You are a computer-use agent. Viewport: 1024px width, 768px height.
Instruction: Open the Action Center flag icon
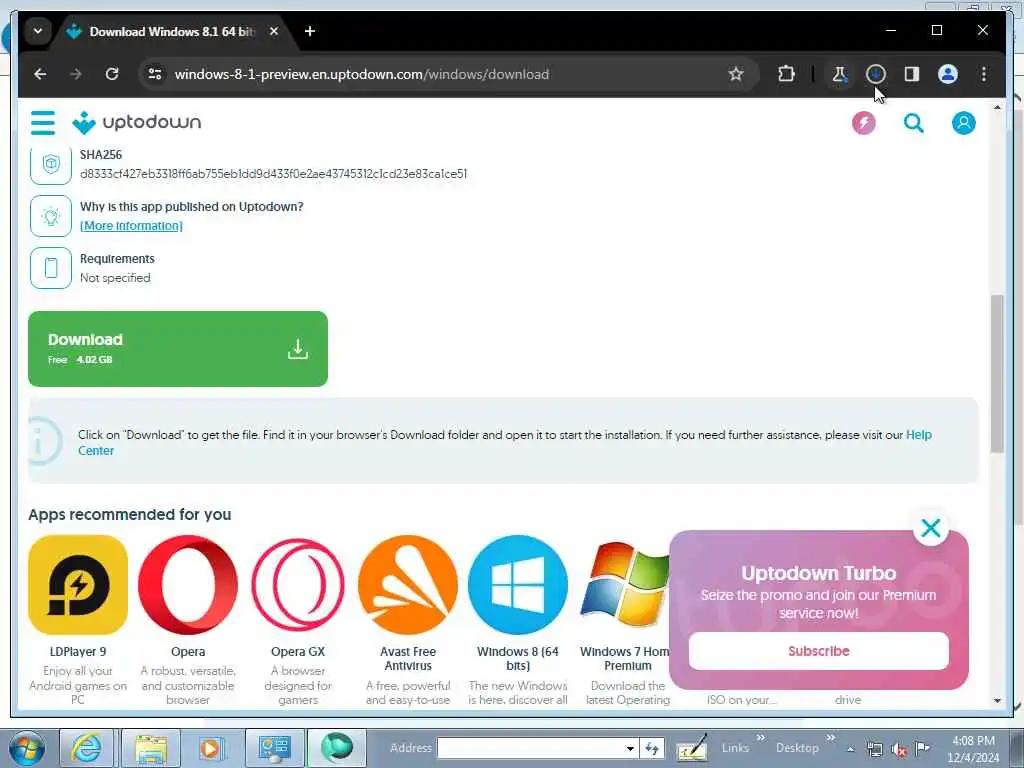922,748
